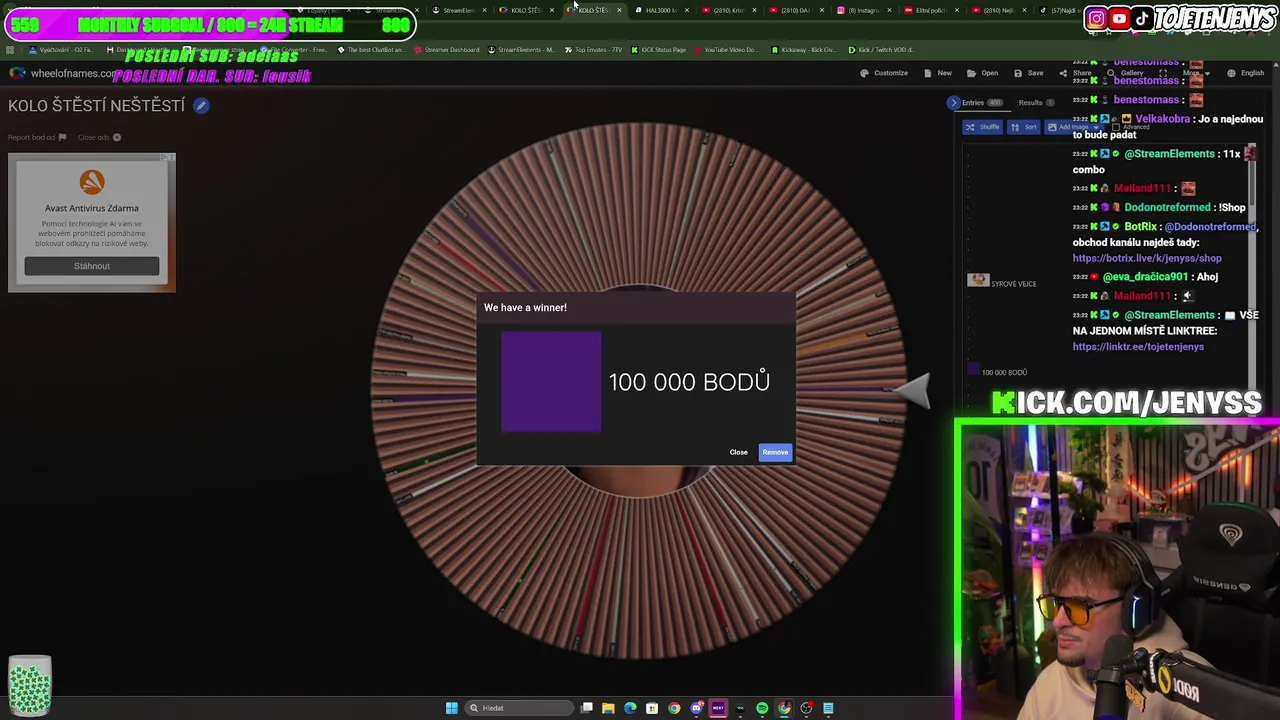Click Open in the wheel toolbar
1280x720 pixels.
click(x=983, y=73)
